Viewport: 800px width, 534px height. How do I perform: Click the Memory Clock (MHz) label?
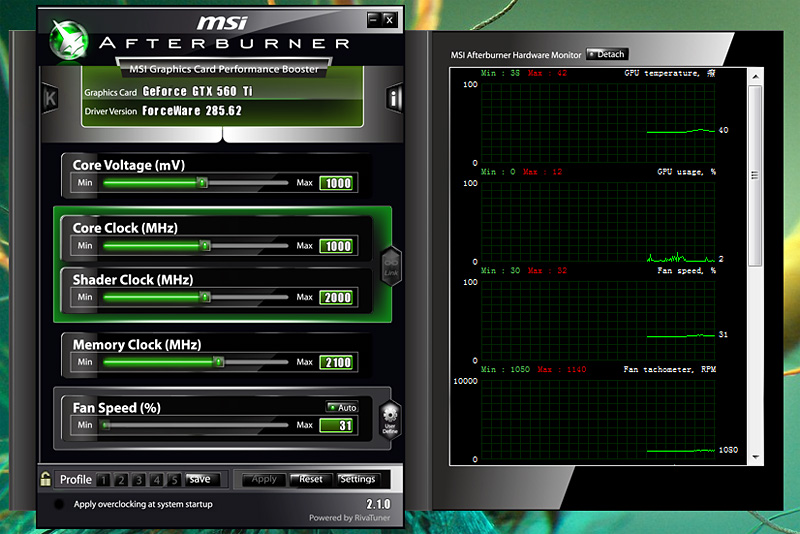coord(137,345)
